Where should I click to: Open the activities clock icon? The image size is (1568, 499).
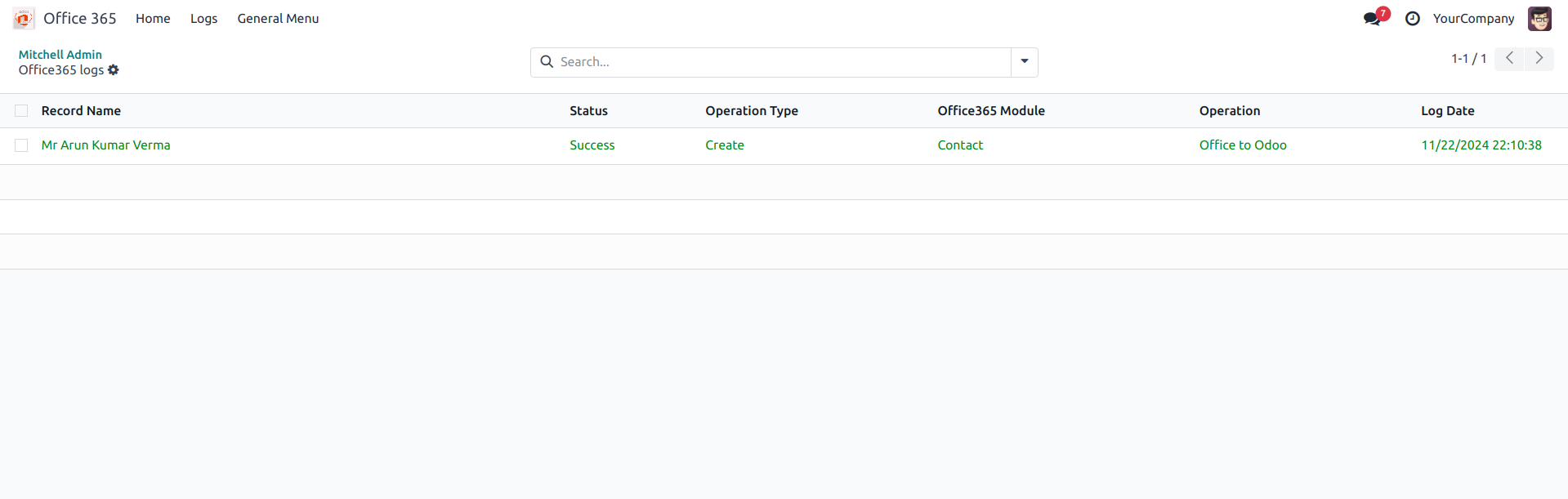(1412, 19)
